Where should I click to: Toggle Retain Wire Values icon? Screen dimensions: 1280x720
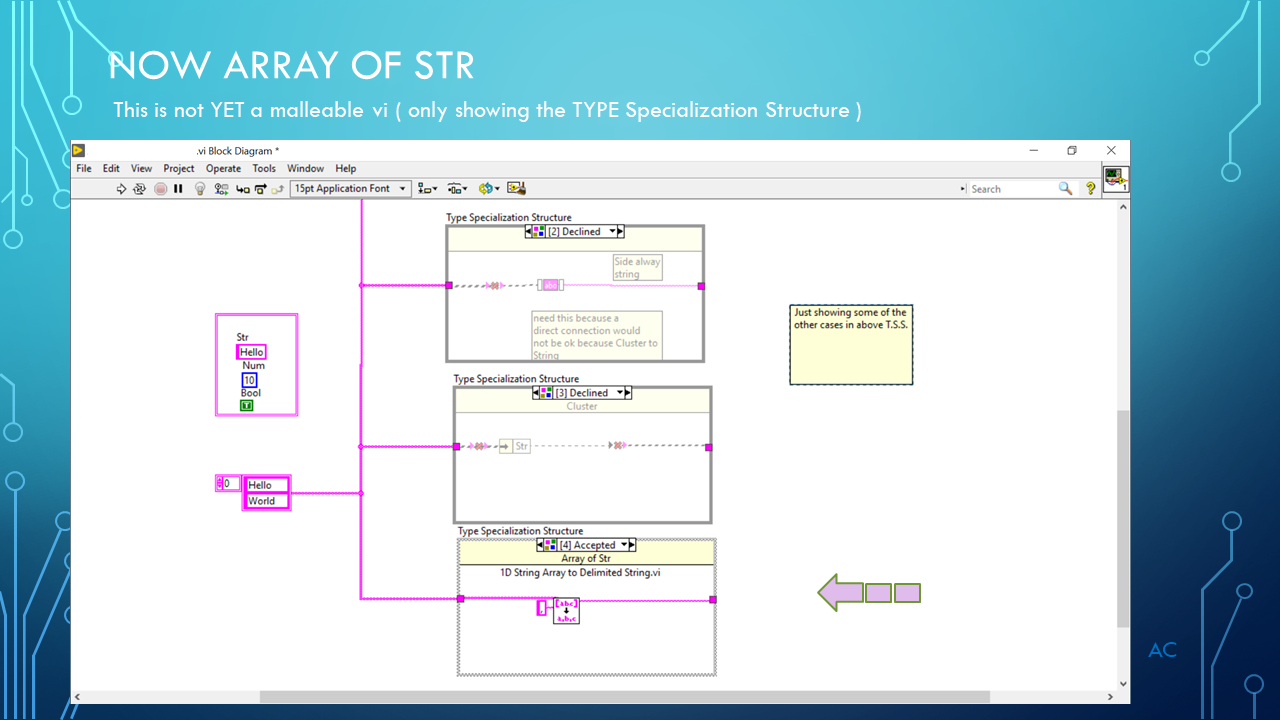pyautogui.click(x=221, y=188)
